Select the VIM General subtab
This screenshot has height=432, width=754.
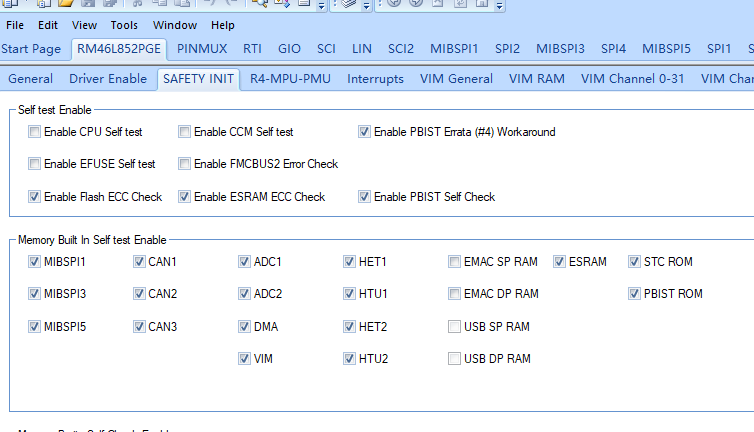tap(456, 79)
